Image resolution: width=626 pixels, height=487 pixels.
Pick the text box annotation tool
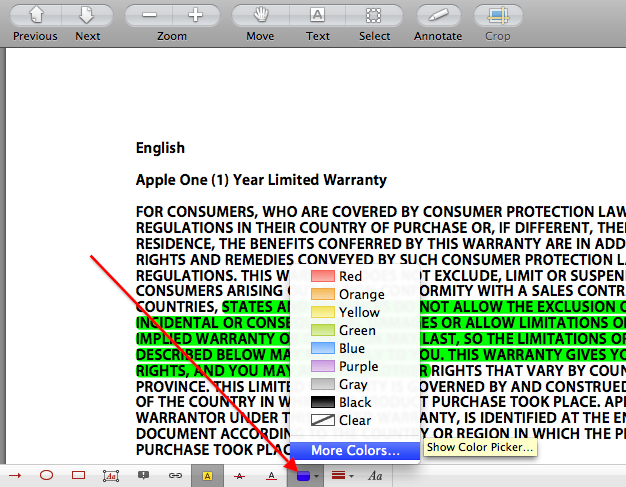pyautogui.click(x=111, y=475)
